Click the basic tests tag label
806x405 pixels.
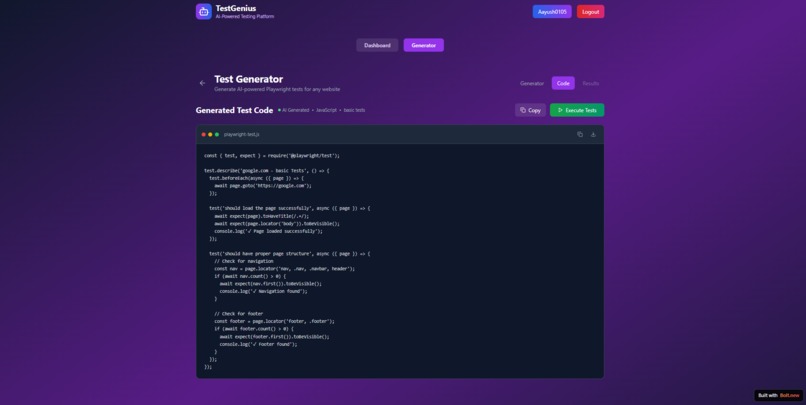pyautogui.click(x=354, y=110)
